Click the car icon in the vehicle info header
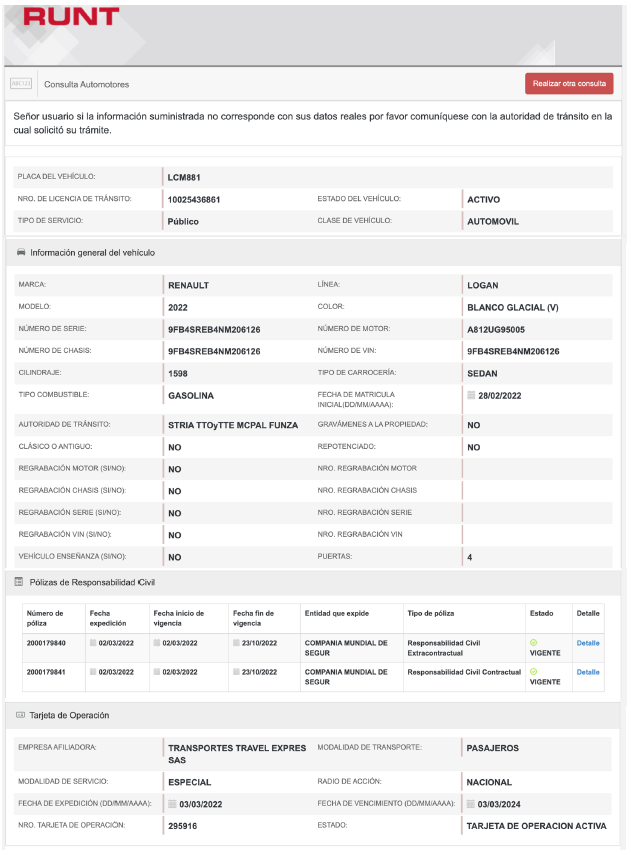This screenshot has width=631, height=855. (x=21, y=253)
